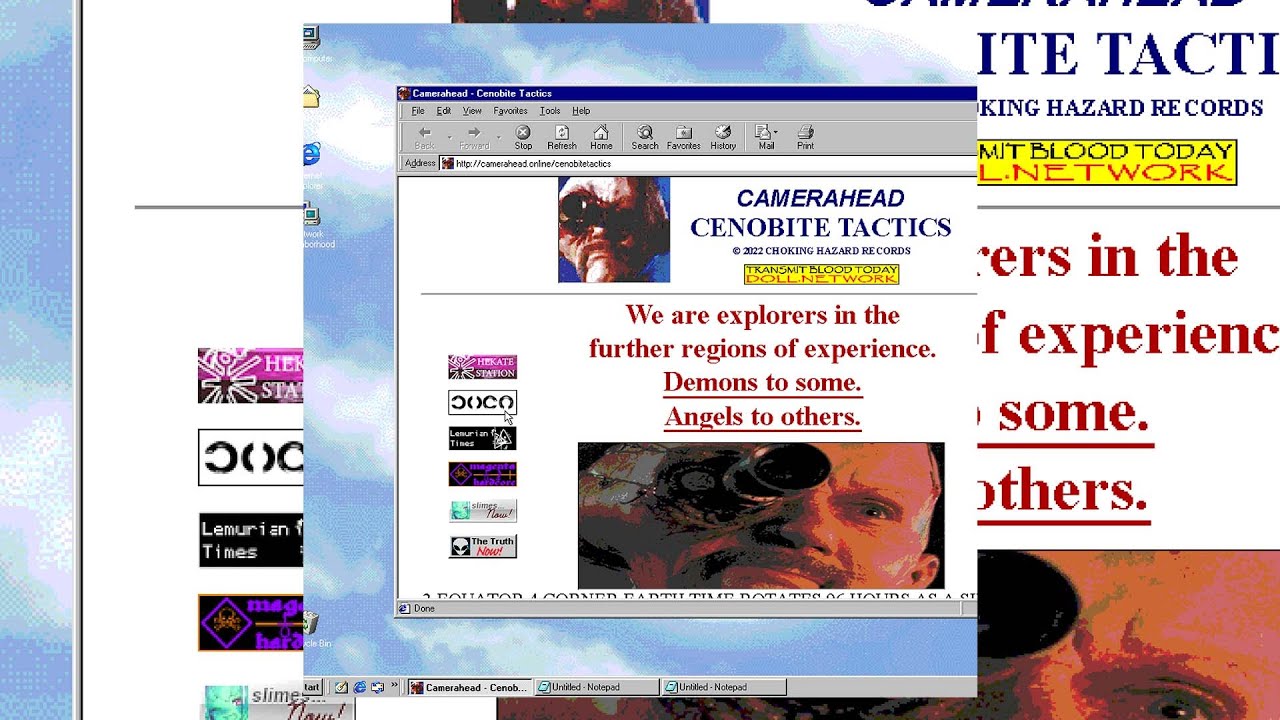Stop the page from loading
The width and height of the screenshot is (1280, 720).
[x=523, y=137]
